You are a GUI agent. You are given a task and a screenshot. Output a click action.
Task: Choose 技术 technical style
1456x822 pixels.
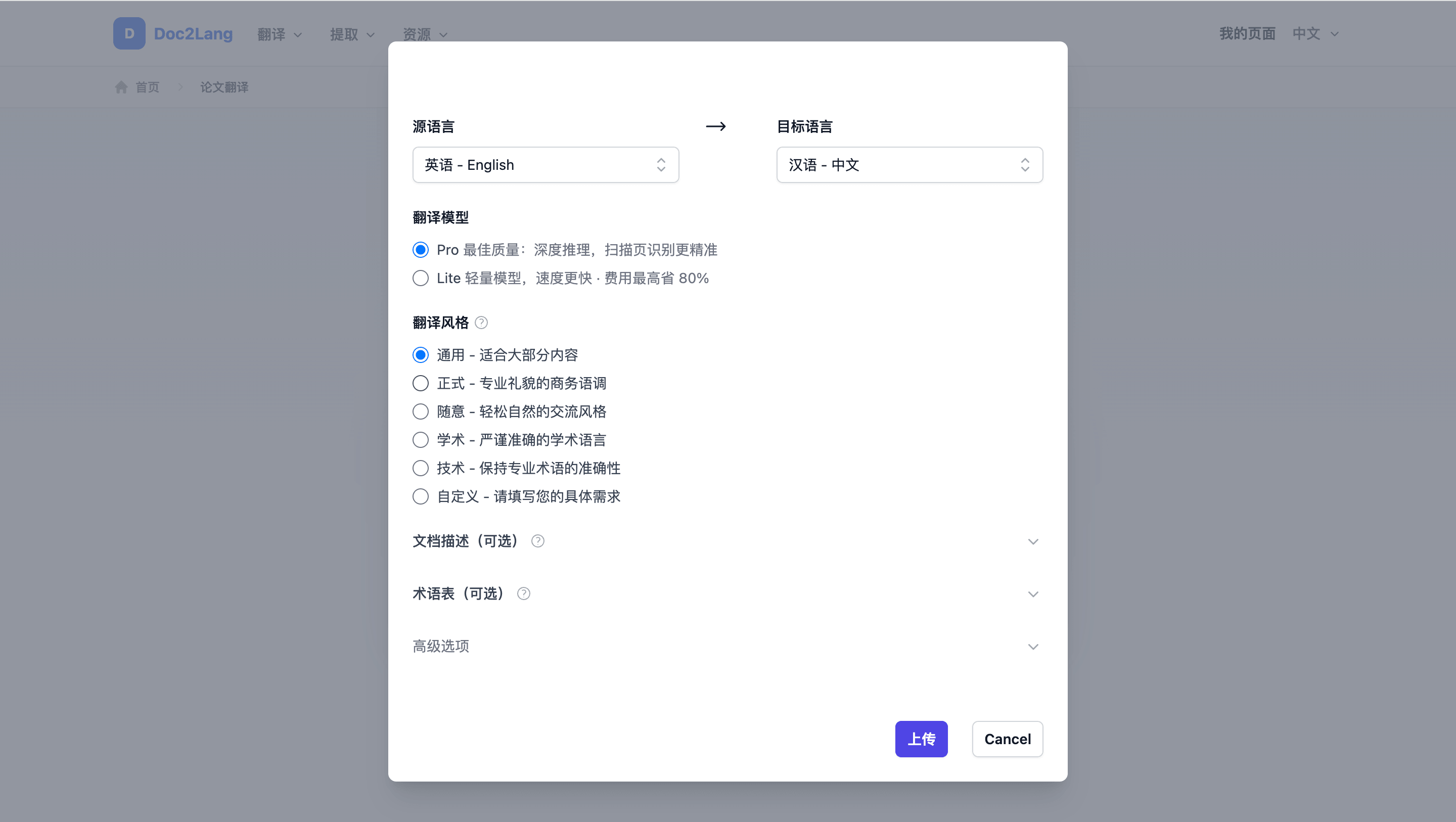coord(421,468)
